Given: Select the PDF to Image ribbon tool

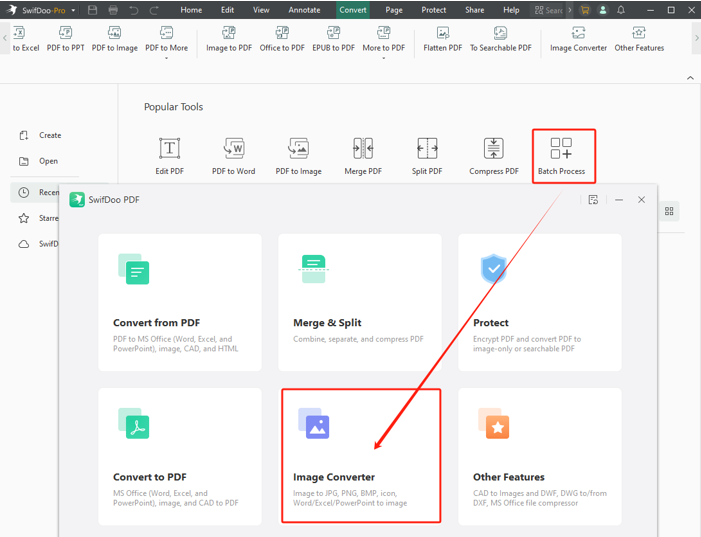Looking at the screenshot, I should pyautogui.click(x=114, y=39).
